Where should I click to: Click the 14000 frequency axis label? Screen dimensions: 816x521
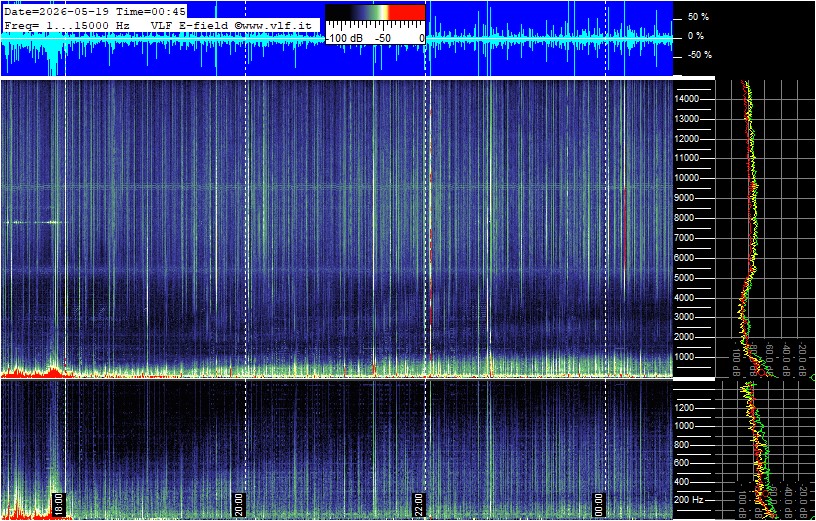(686, 99)
